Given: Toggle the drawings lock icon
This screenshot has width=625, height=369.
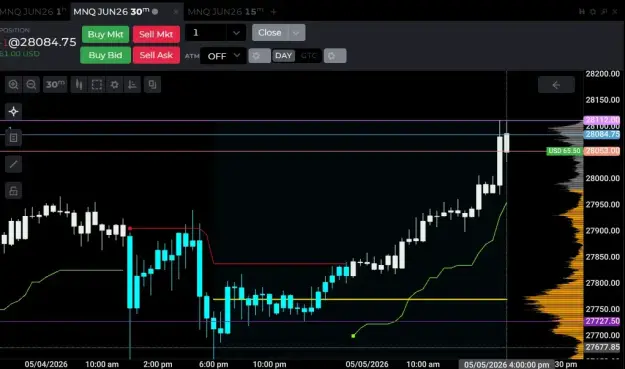Looking at the screenshot, I should point(14,190).
